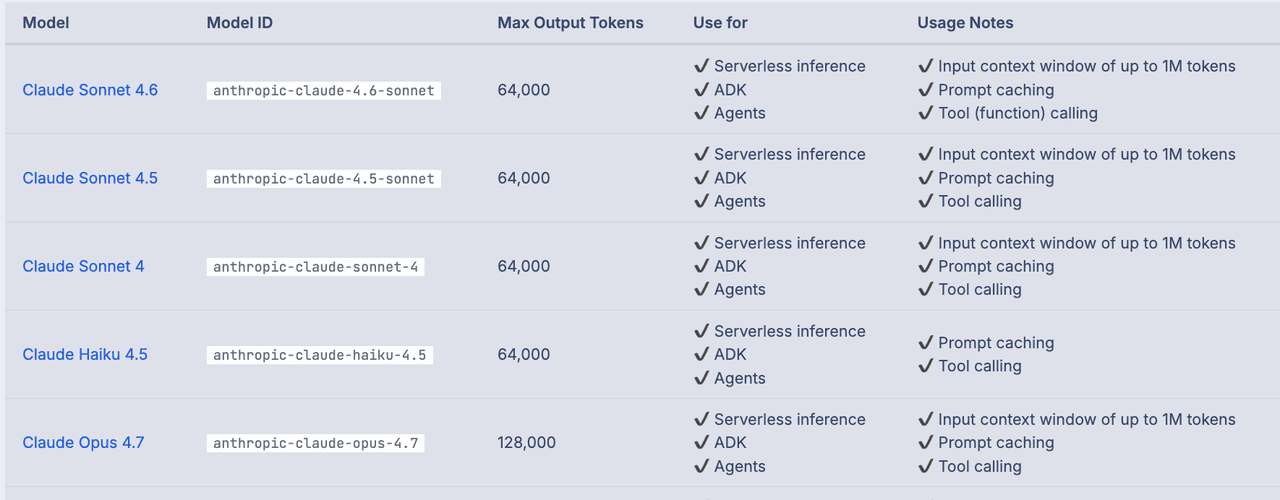Click the Agents checkmark in the Claude Sonnet 4 row
The image size is (1280, 500).
pos(701,289)
